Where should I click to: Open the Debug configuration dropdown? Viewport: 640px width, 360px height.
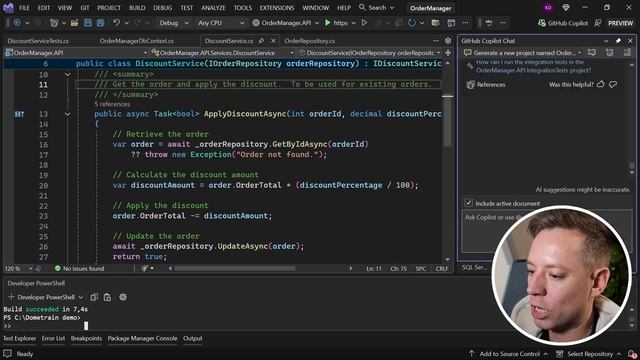174,23
